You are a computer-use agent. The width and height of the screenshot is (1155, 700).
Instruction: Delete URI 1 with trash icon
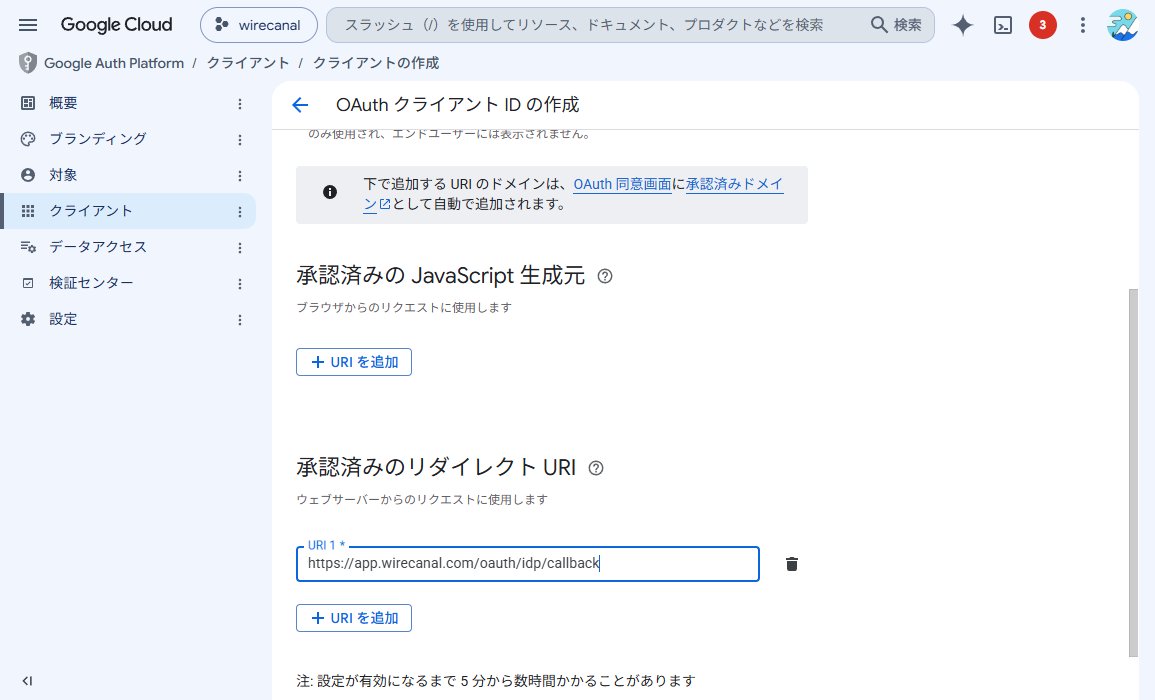tap(792, 564)
